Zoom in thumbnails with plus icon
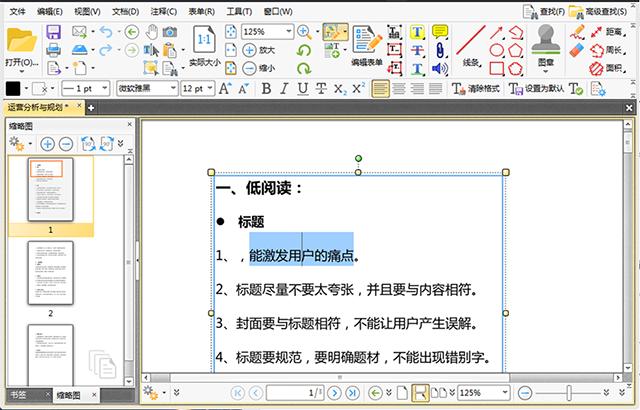The width and height of the screenshot is (640, 410). pyautogui.click(x=47, y=144)
